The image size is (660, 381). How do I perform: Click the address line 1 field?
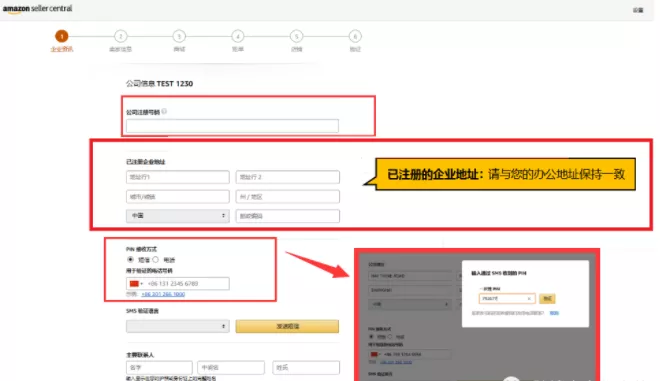[178, 177]
